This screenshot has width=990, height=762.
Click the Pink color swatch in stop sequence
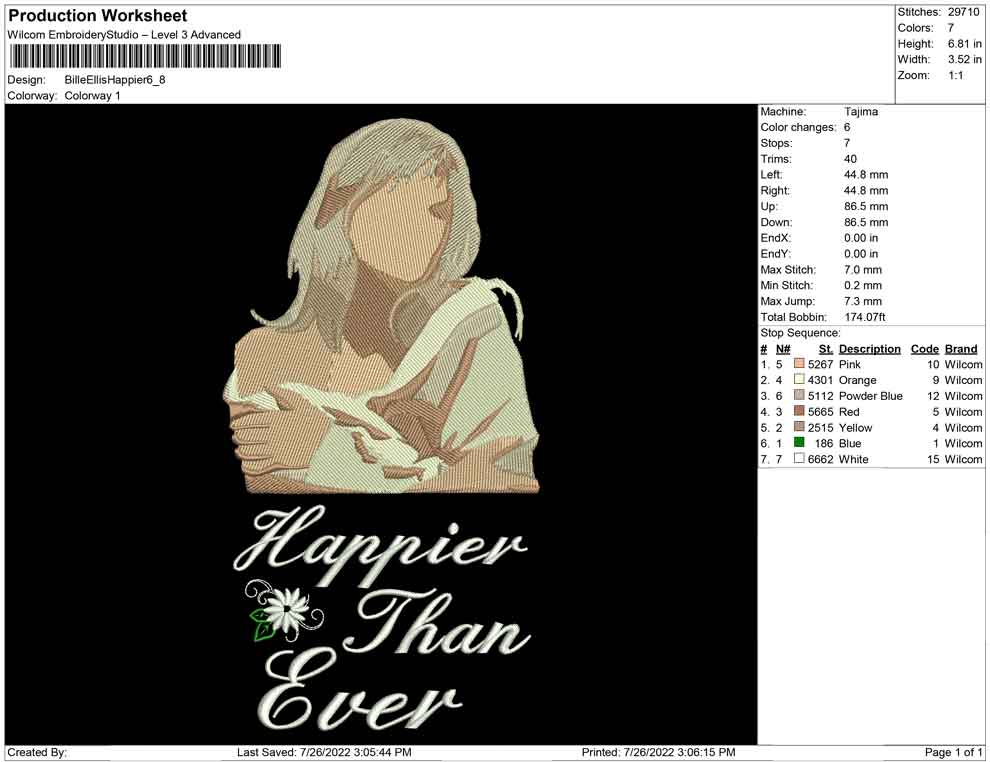click(x=799, y=365)
